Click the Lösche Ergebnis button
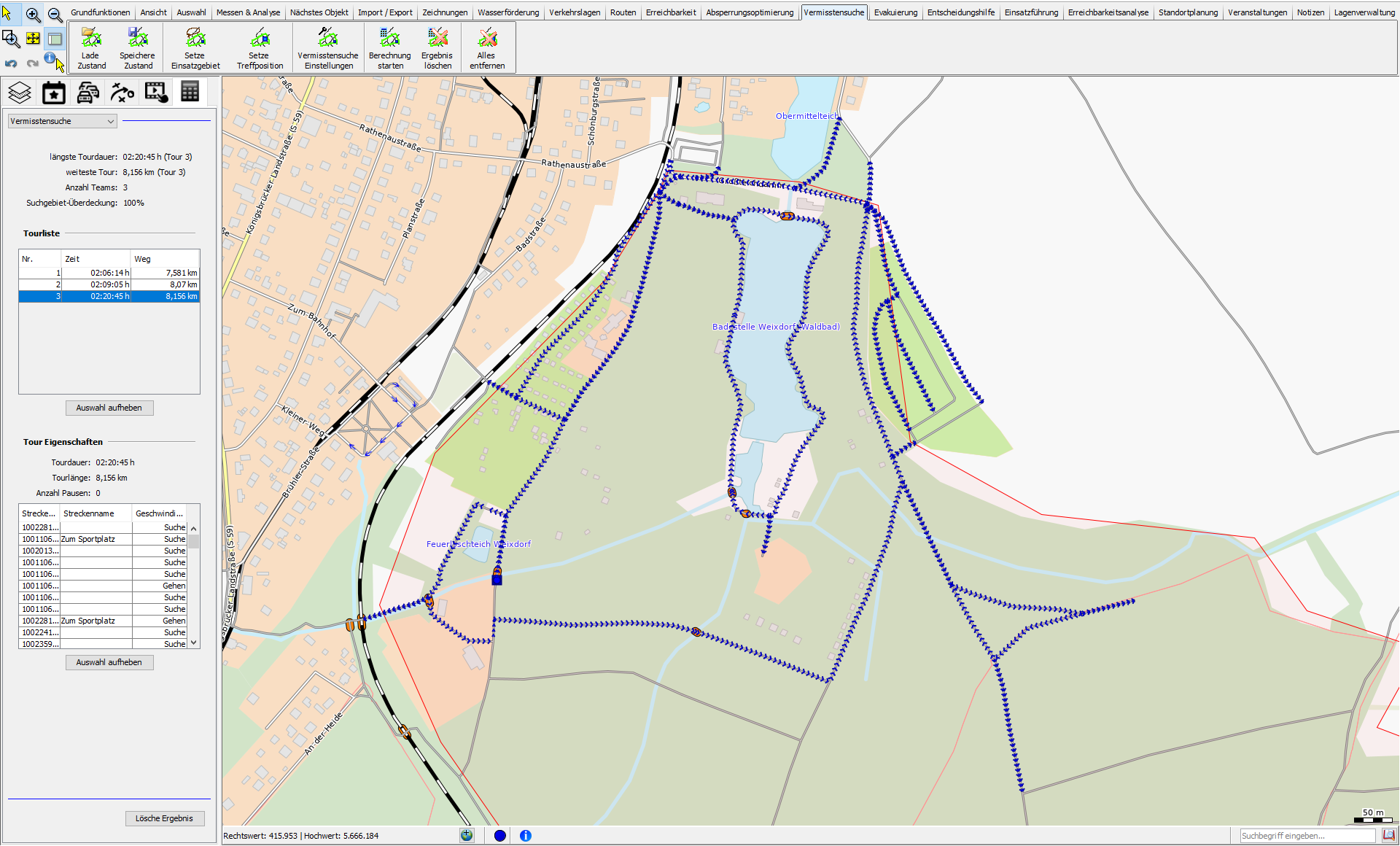This screenshot has width=1400, height=846. 164,818
